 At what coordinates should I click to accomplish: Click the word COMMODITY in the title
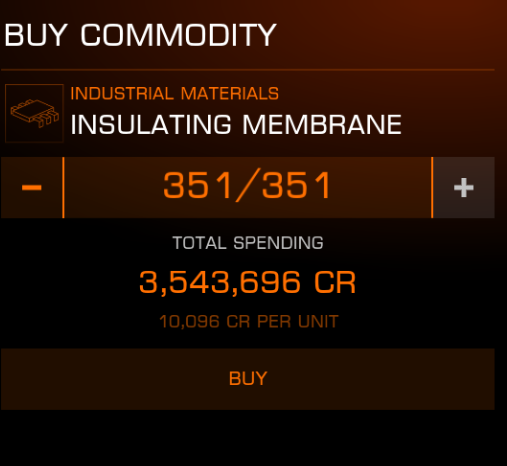tap(178, 35)
